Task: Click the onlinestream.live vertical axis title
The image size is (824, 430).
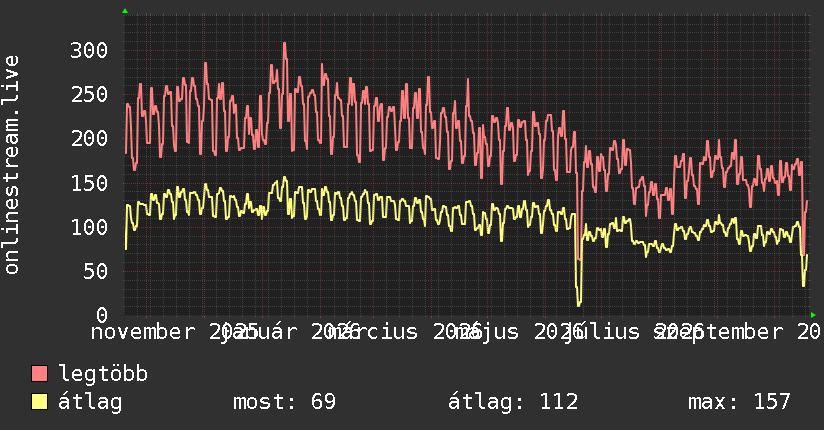Action: point(12,165)
